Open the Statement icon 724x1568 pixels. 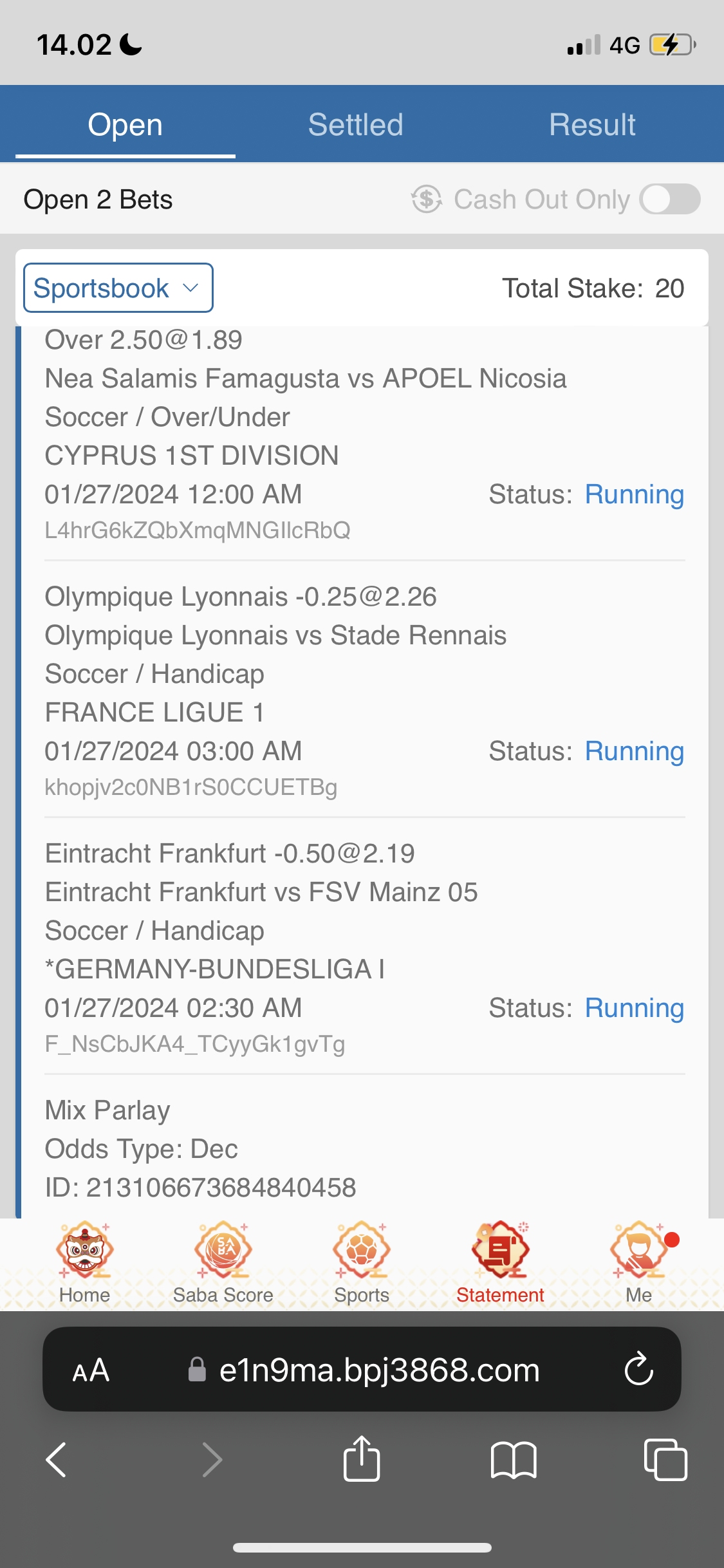(x=500, y=1250)
